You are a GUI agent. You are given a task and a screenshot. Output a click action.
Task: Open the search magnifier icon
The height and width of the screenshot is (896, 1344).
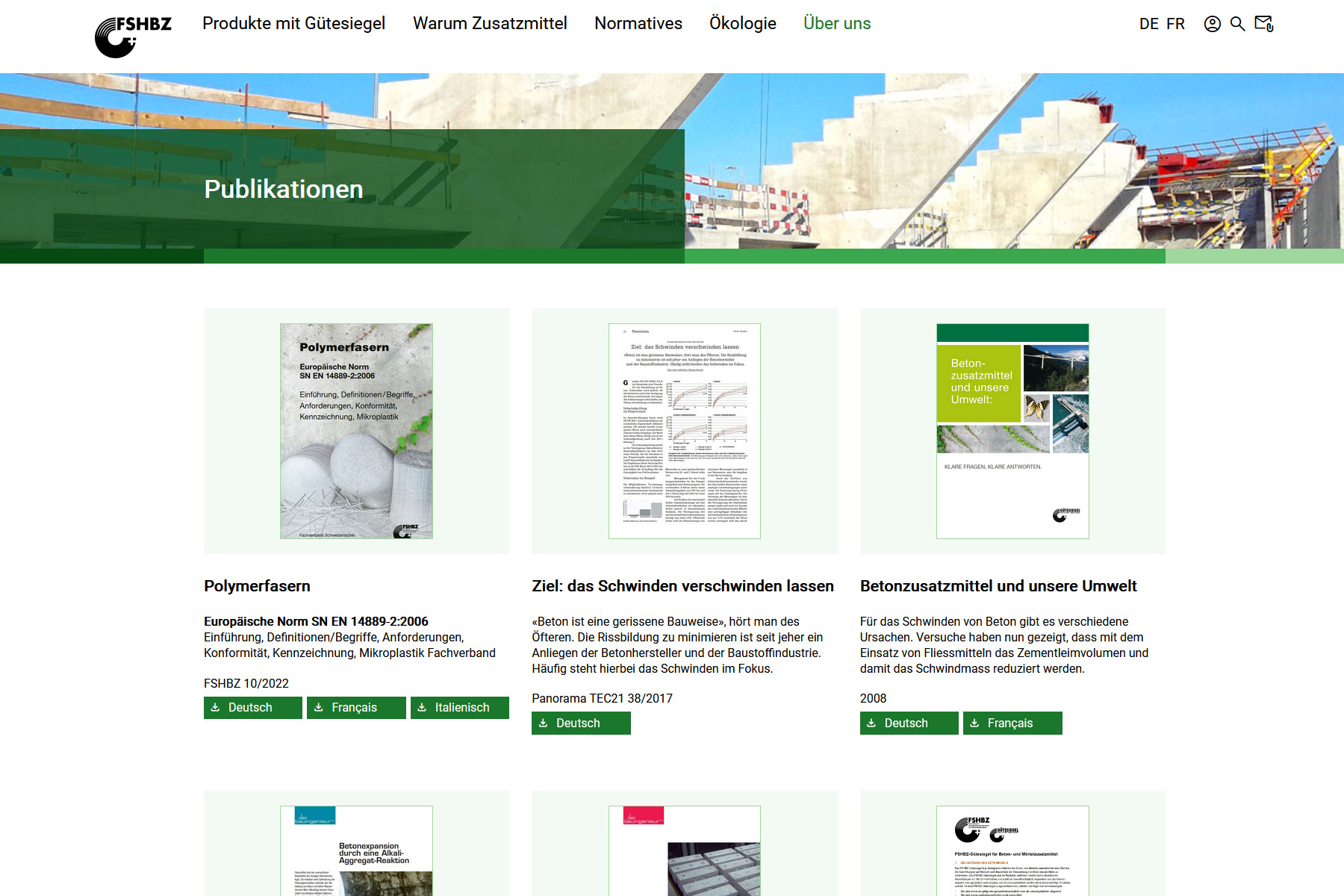(x=1237, y=24)
